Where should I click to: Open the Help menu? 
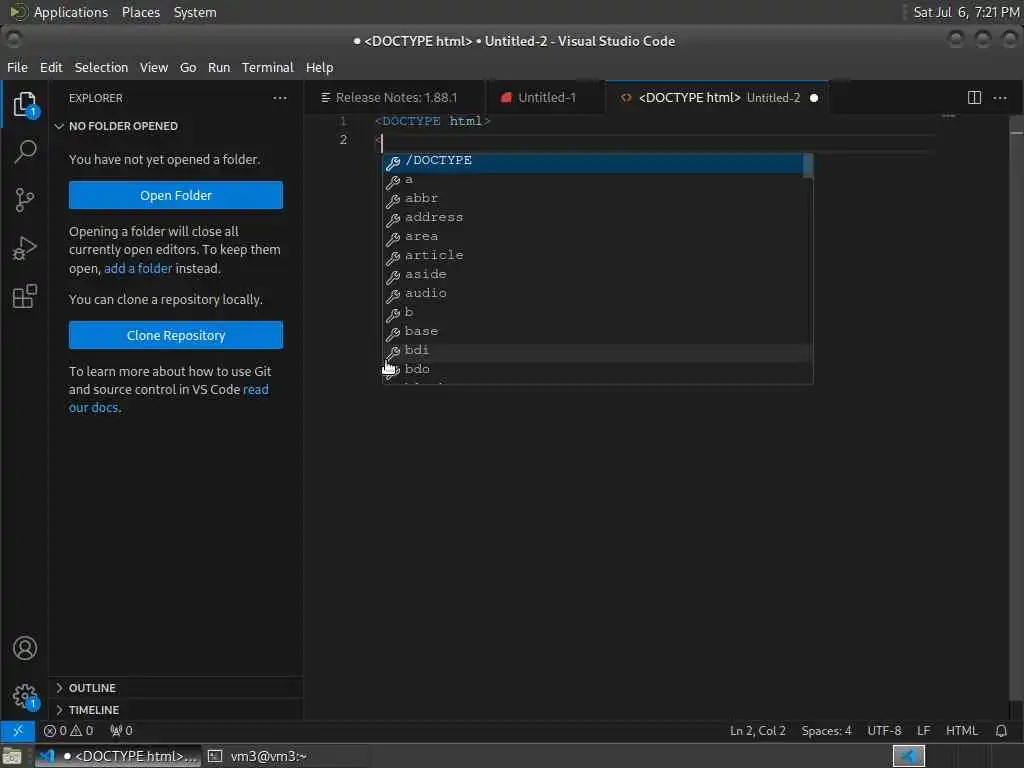pos(319,67)
